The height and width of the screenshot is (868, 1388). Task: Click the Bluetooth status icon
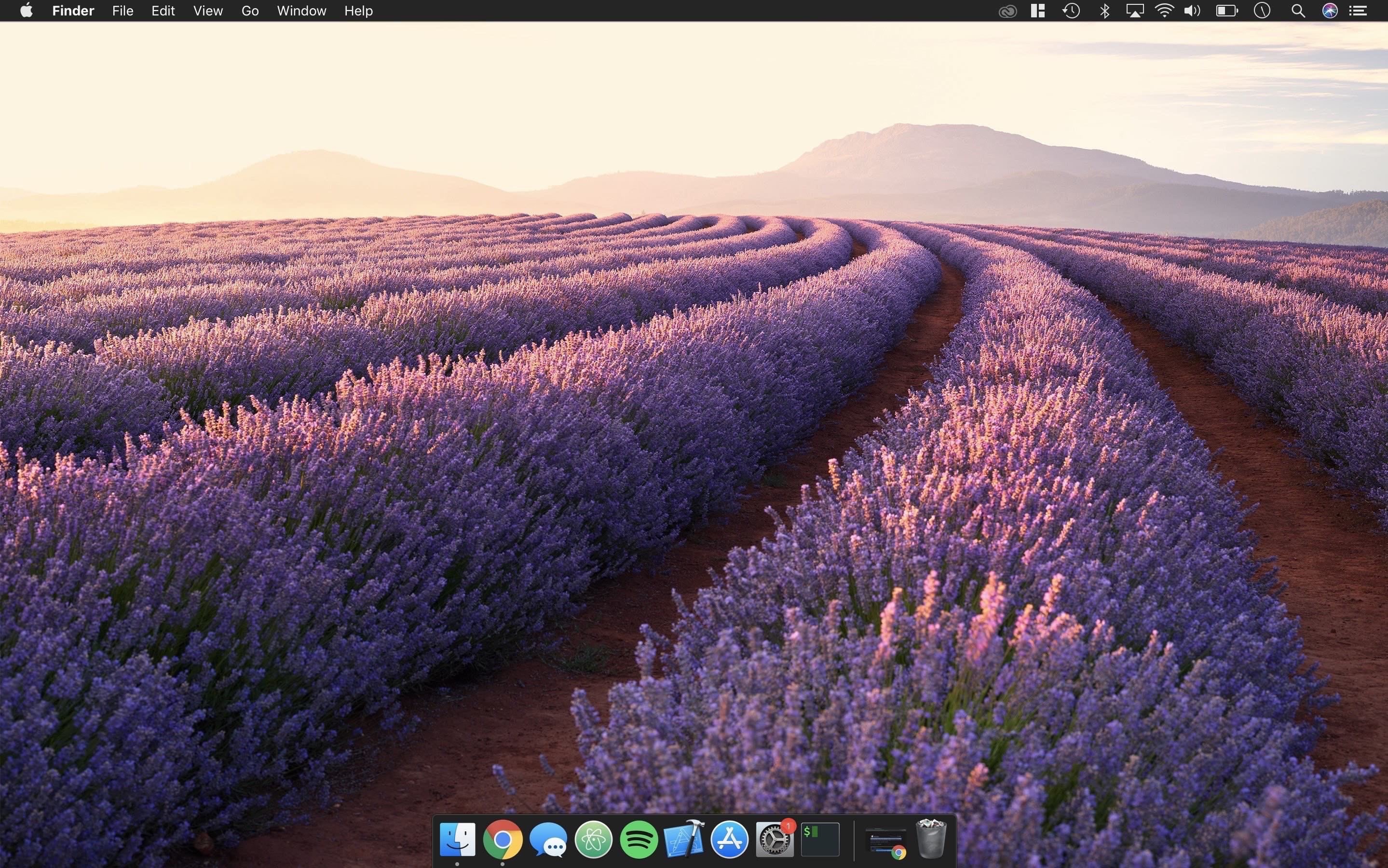(1104, 11)
